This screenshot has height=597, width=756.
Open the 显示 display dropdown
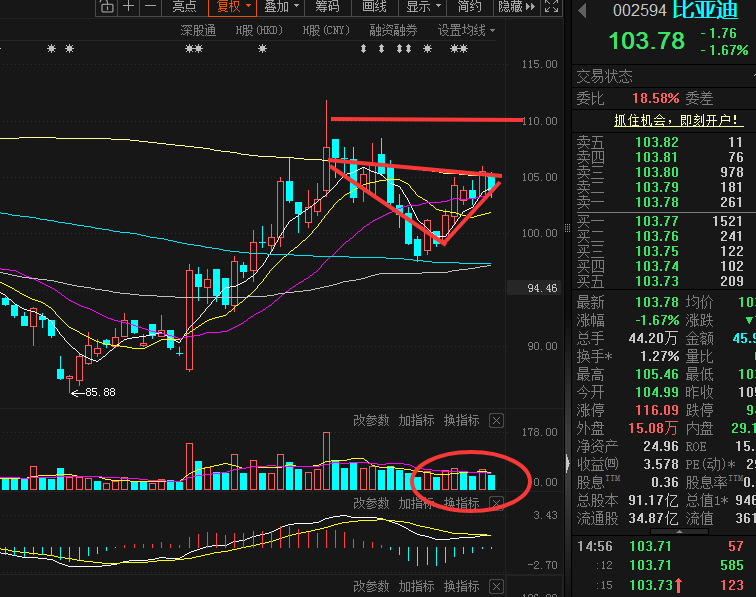(x=423, y=7)
